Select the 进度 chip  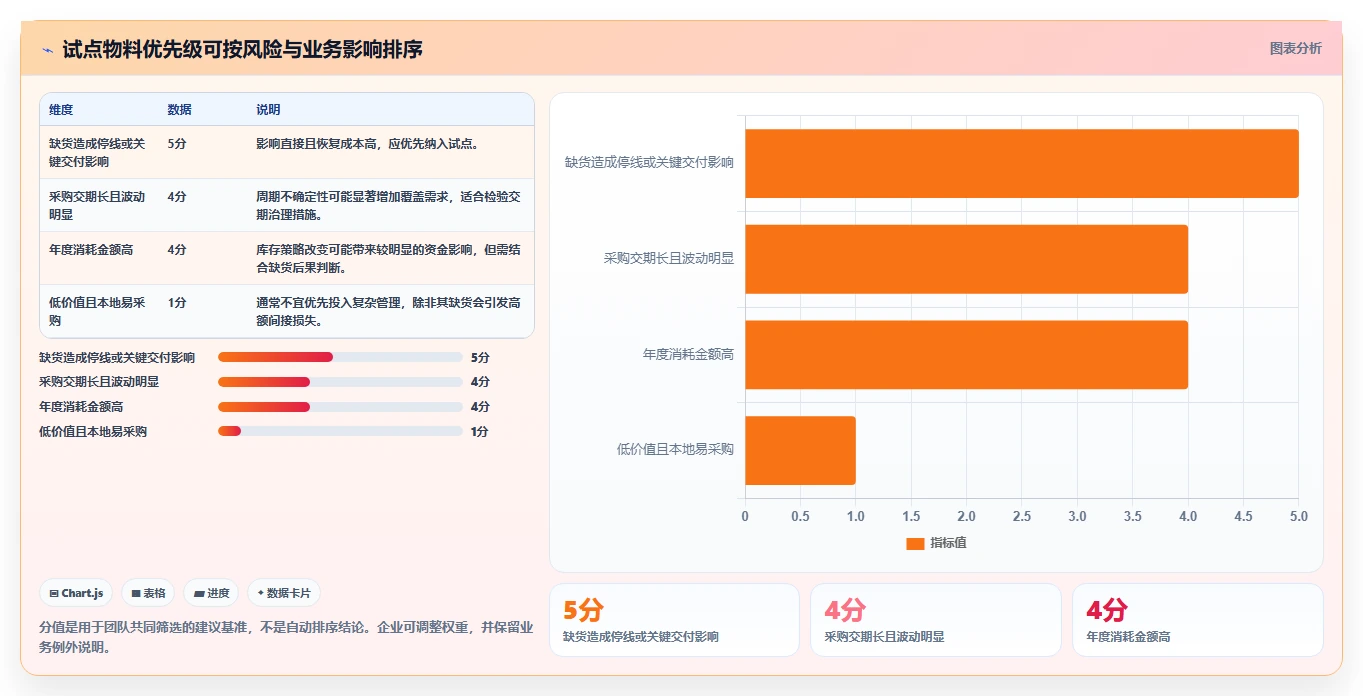[211, 593]
